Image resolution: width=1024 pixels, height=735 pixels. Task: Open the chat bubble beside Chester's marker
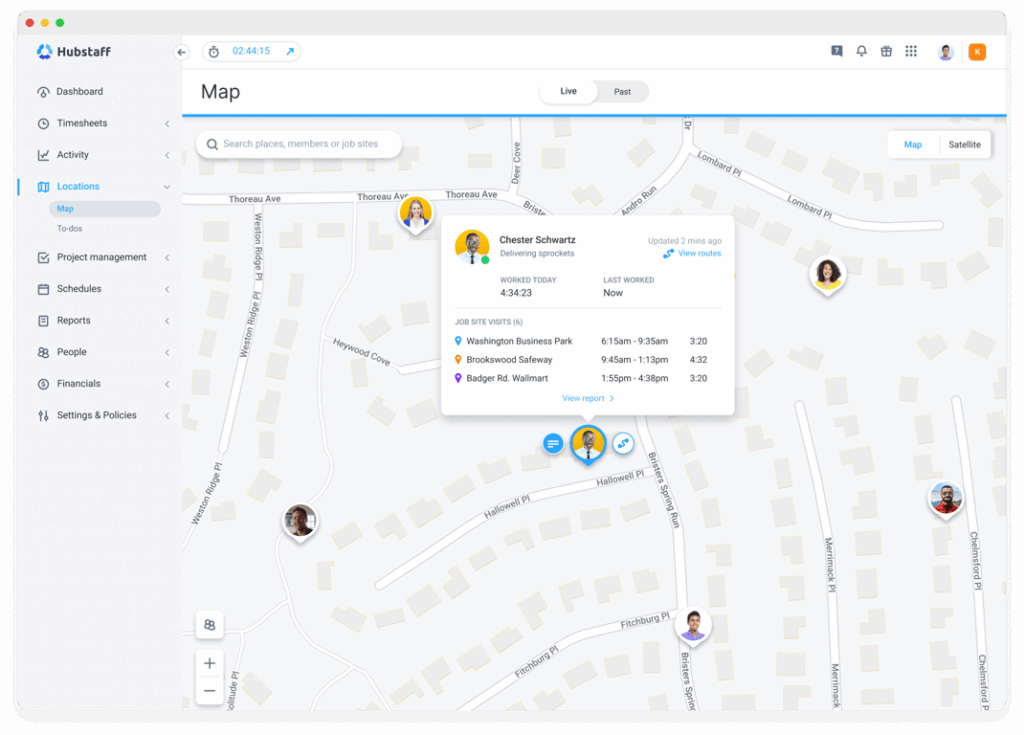553,443
